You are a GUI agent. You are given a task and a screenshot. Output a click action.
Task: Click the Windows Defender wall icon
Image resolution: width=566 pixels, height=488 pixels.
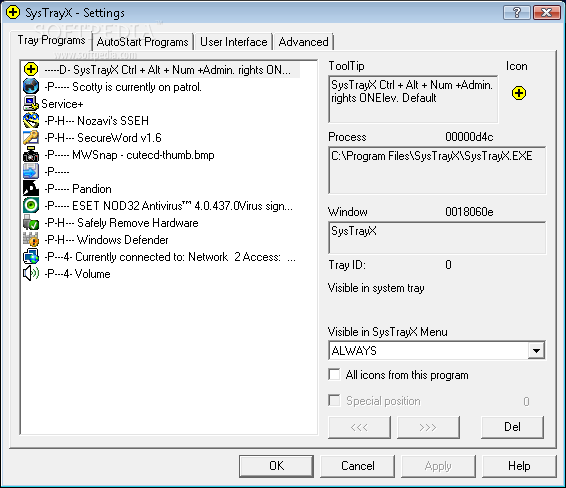[x=31, y=240]
